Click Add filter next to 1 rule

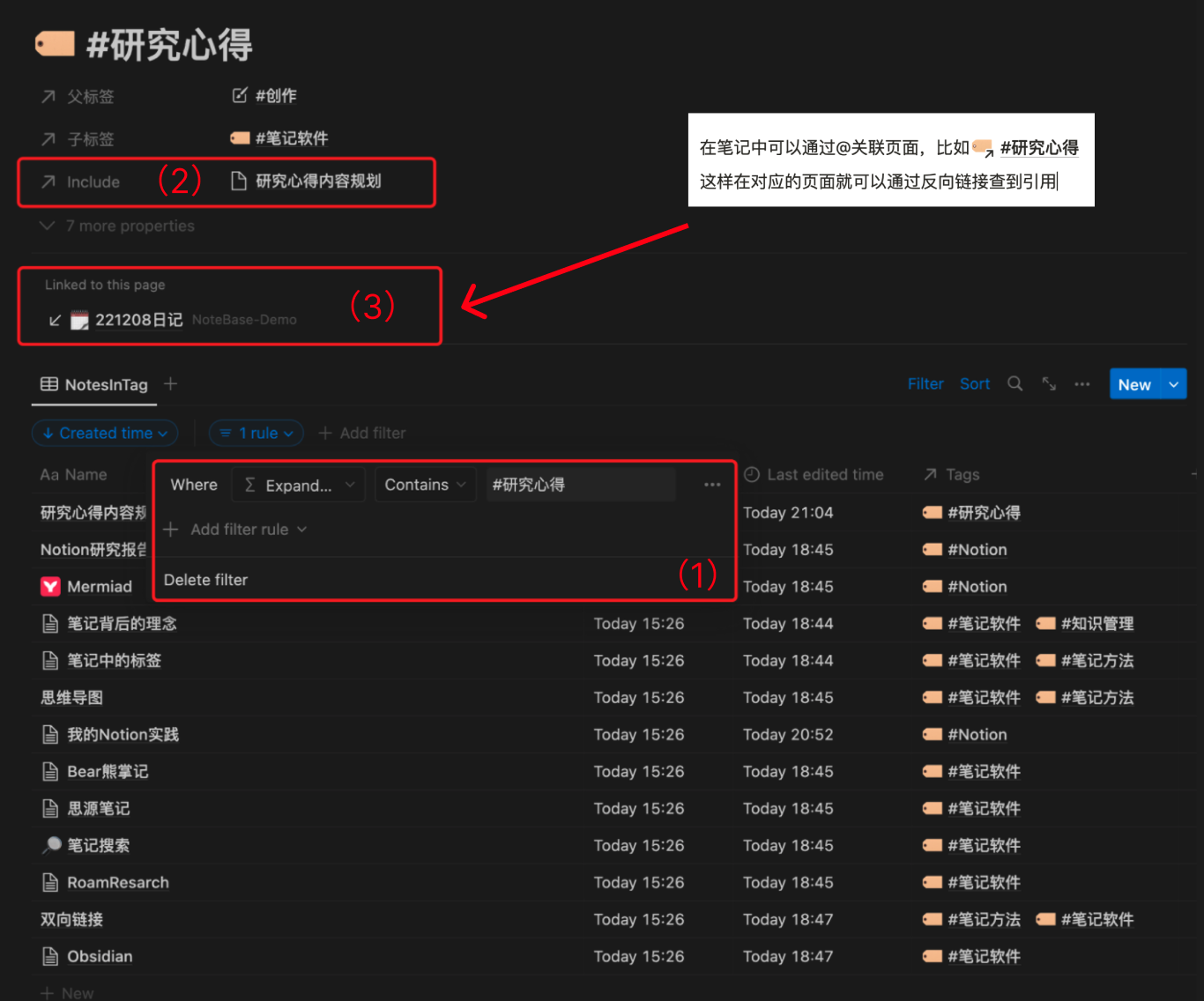click(362, 433)
